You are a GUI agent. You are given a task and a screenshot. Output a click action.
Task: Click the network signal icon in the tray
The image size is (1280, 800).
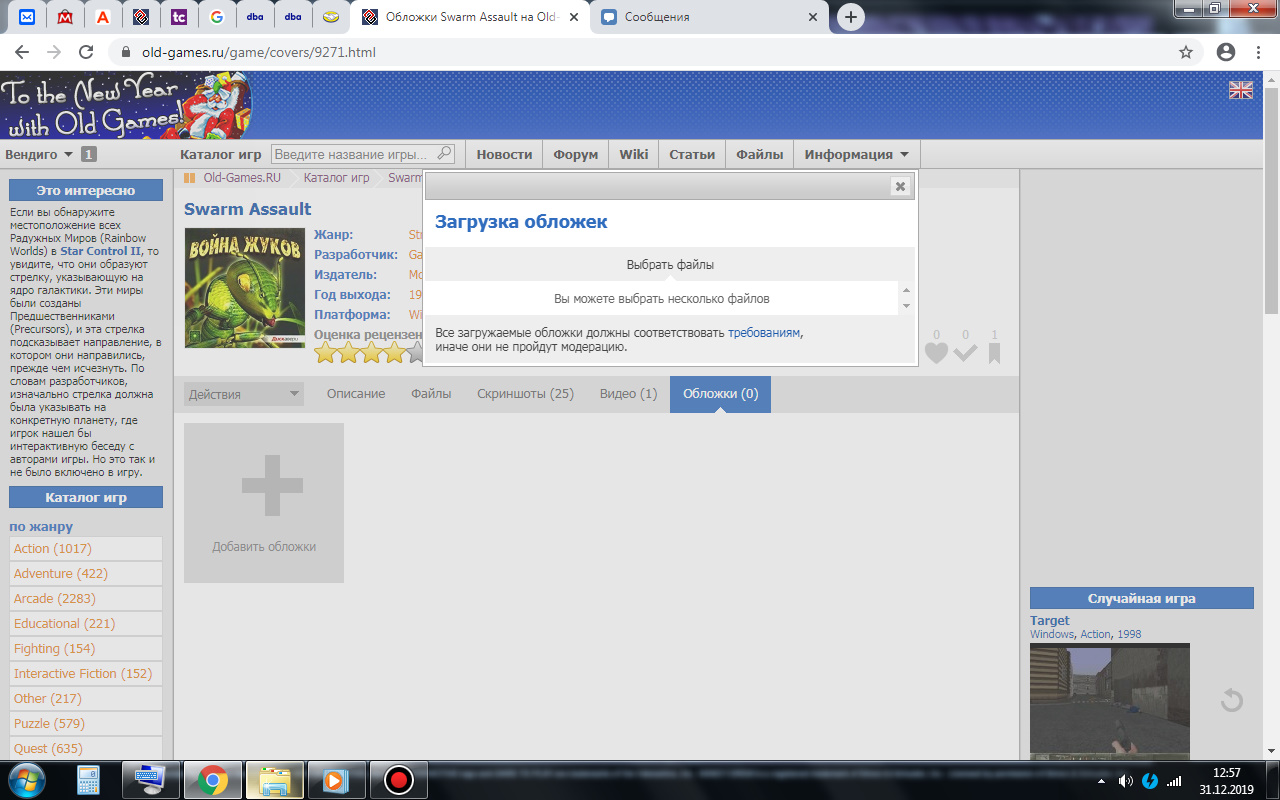[1175, 780]
